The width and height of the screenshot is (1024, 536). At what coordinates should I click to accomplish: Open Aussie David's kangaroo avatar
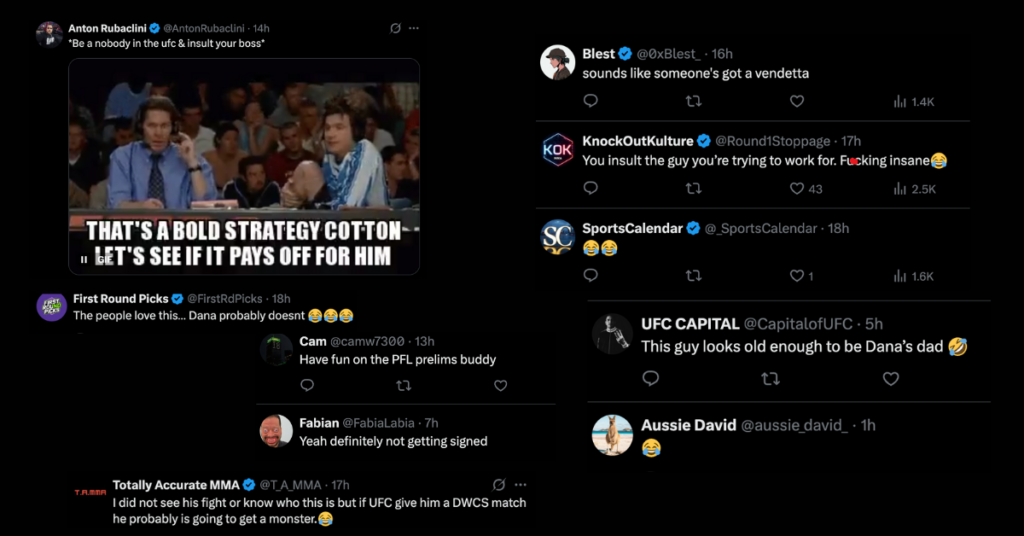point(612,435)
